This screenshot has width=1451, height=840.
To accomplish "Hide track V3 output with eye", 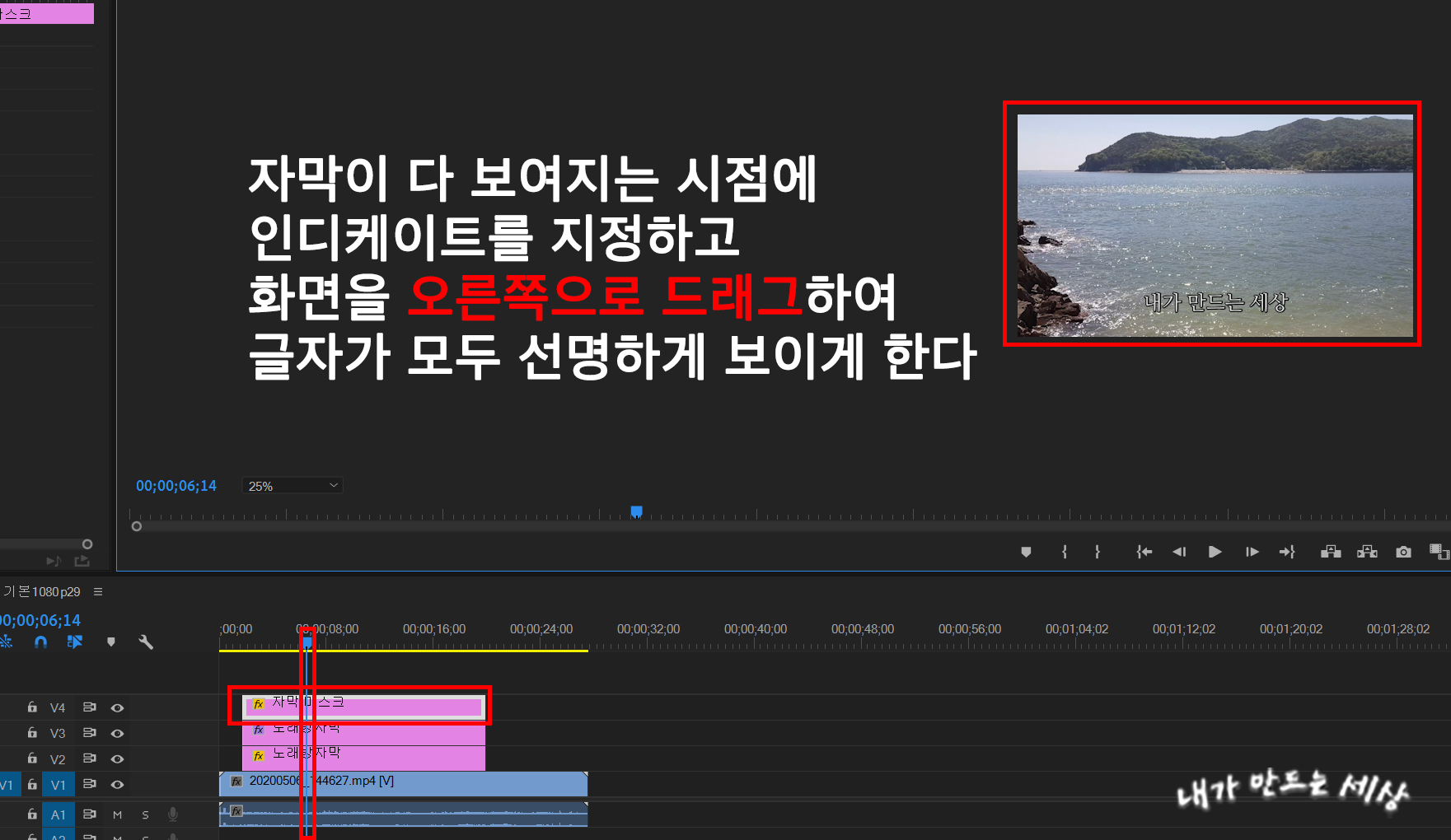I will click(x=118, y=733).
